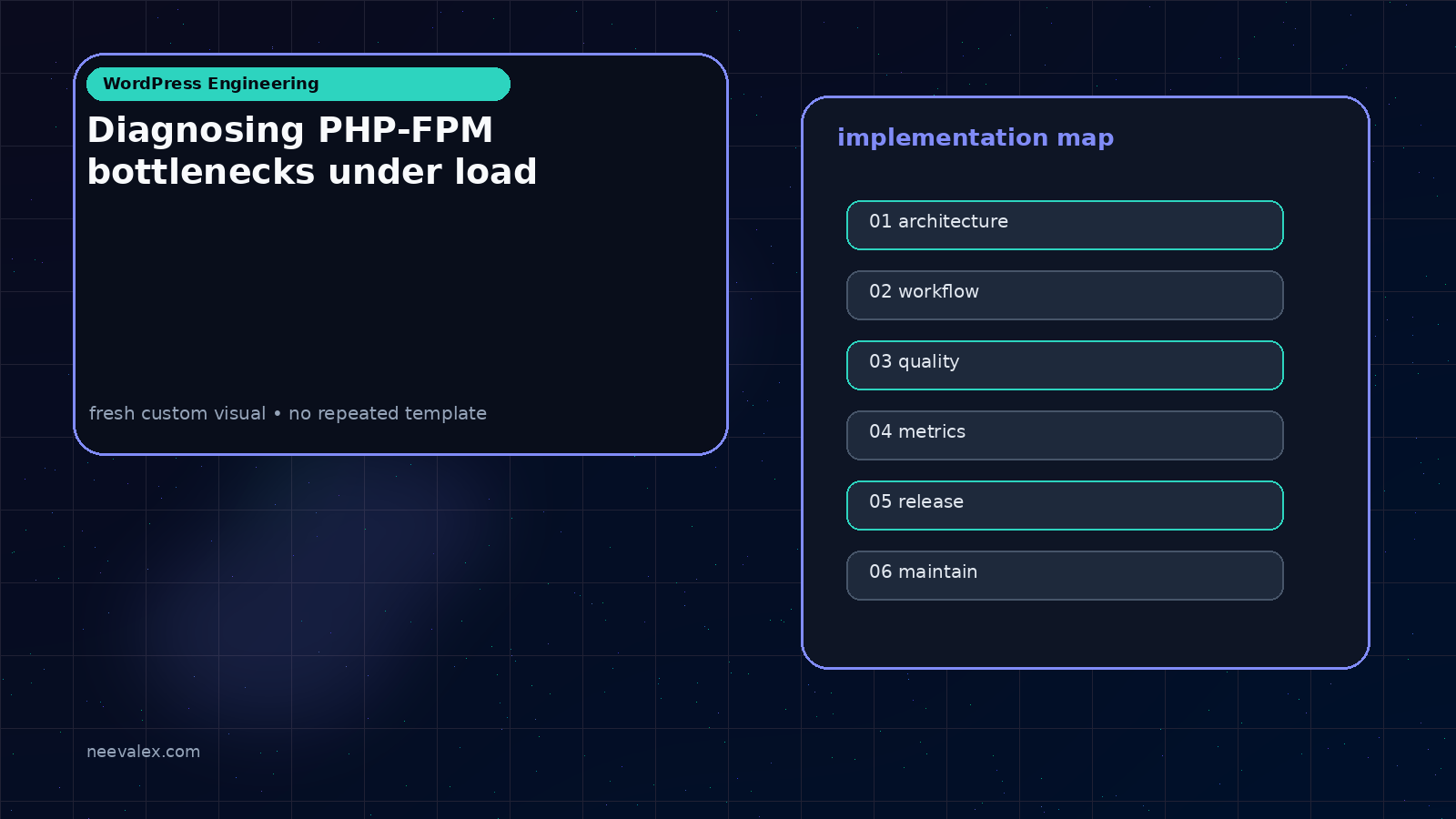Select the 01 architecture item

point(1065,225)
